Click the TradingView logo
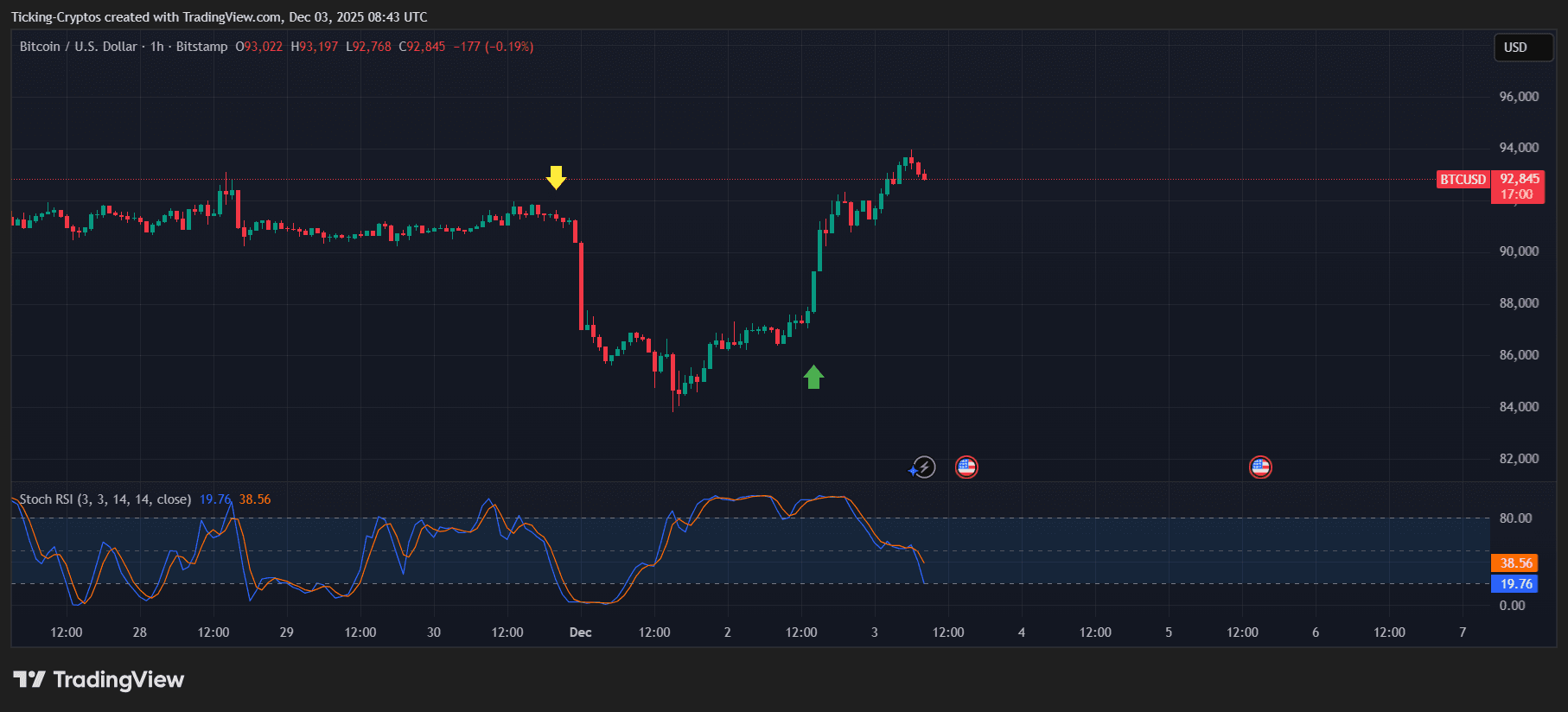 click(99, 680)
